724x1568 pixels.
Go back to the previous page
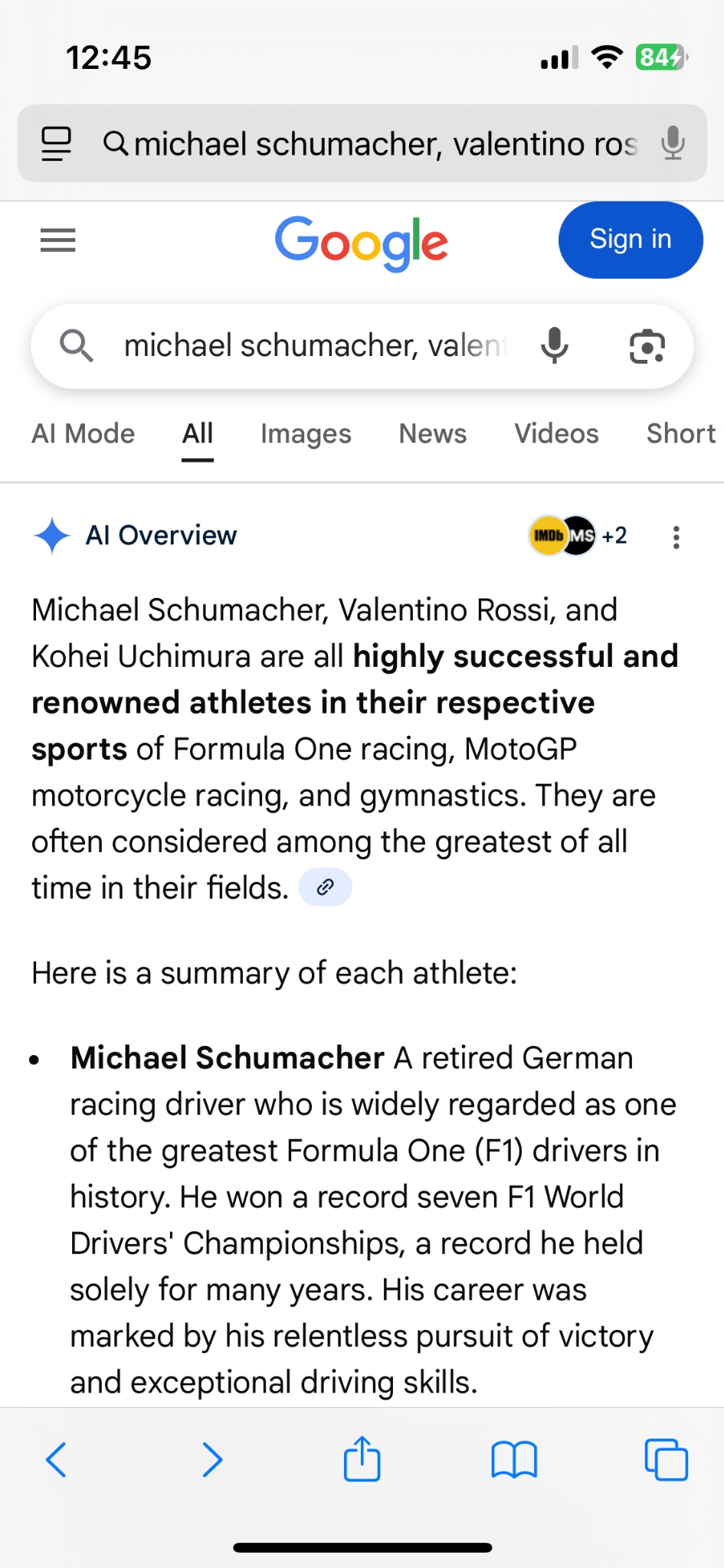[57, 1459]
